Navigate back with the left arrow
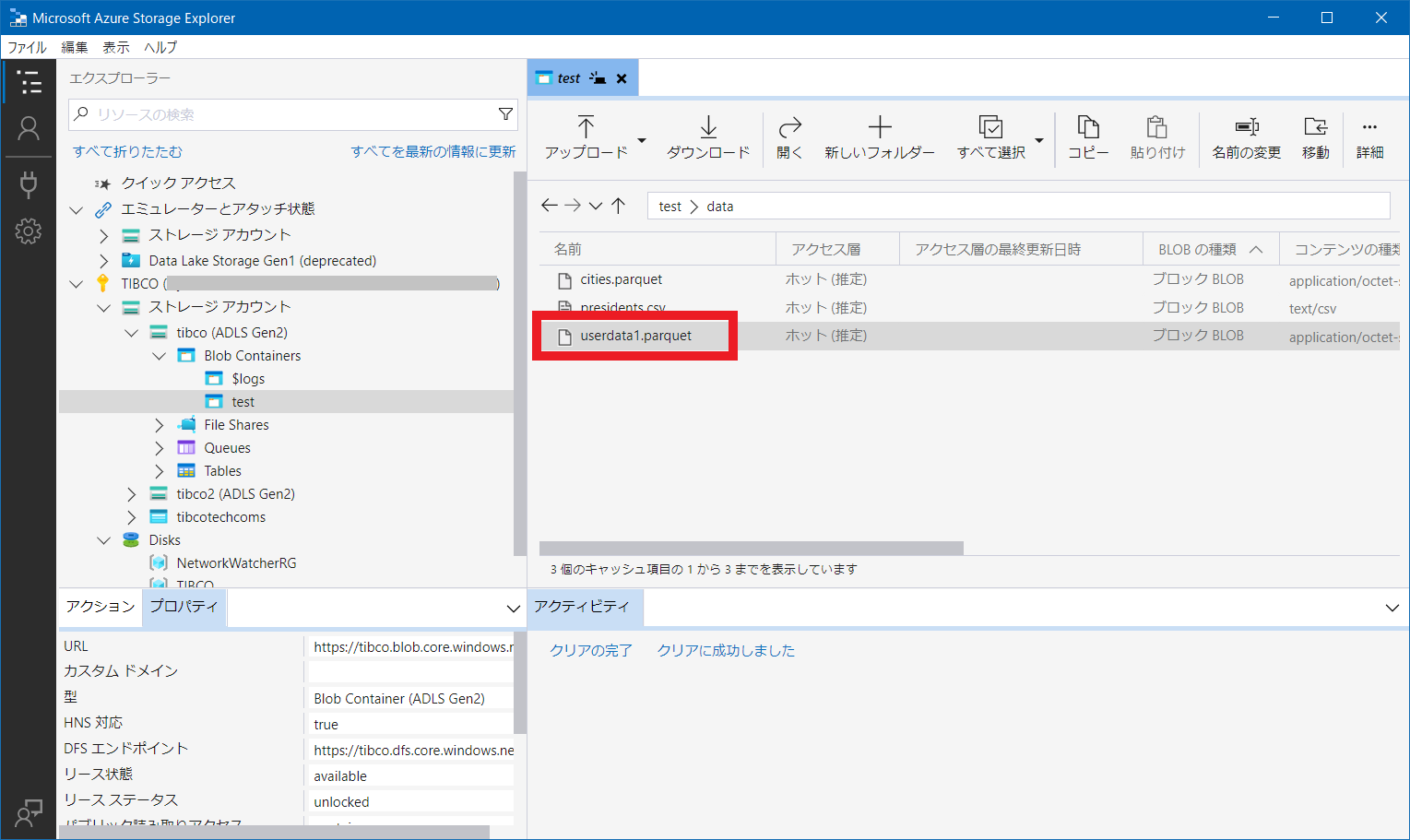 (x=550, y=206)
